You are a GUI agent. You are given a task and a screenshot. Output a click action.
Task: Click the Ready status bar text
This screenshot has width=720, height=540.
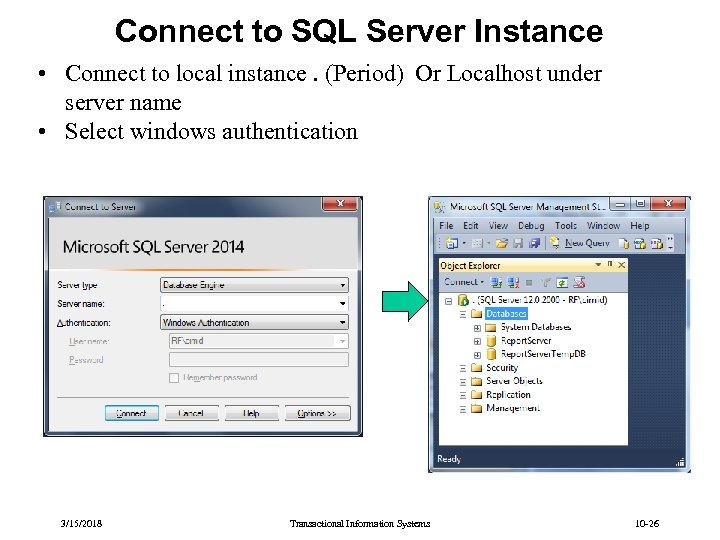click(449, 458)
